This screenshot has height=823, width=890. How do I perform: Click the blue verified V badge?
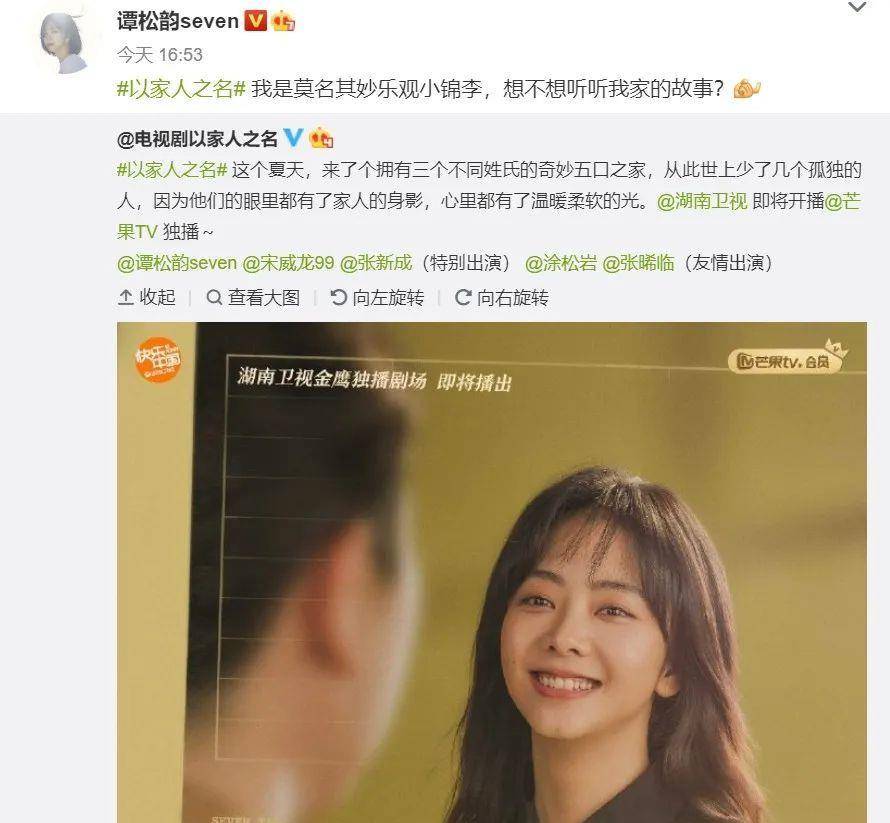(x=293, y=137)
